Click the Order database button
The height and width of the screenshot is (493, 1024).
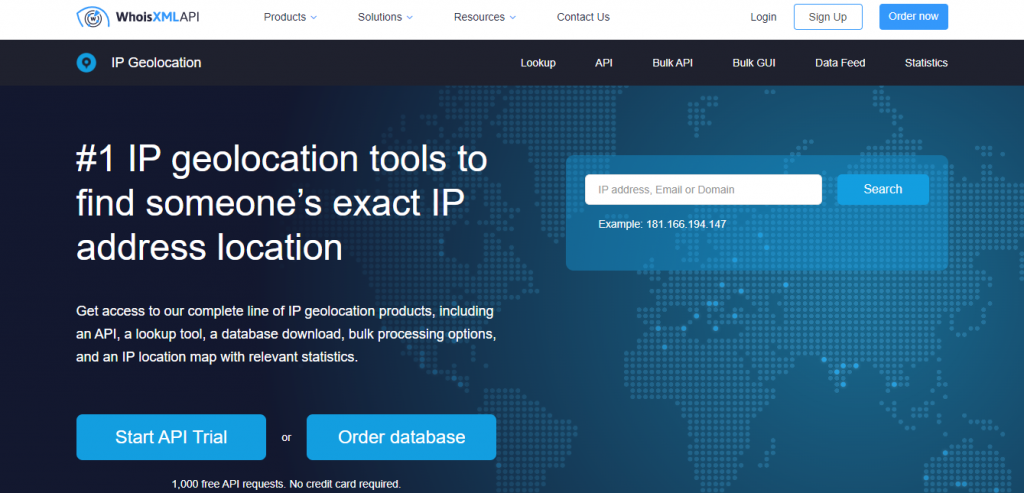[x=401, y=437]
